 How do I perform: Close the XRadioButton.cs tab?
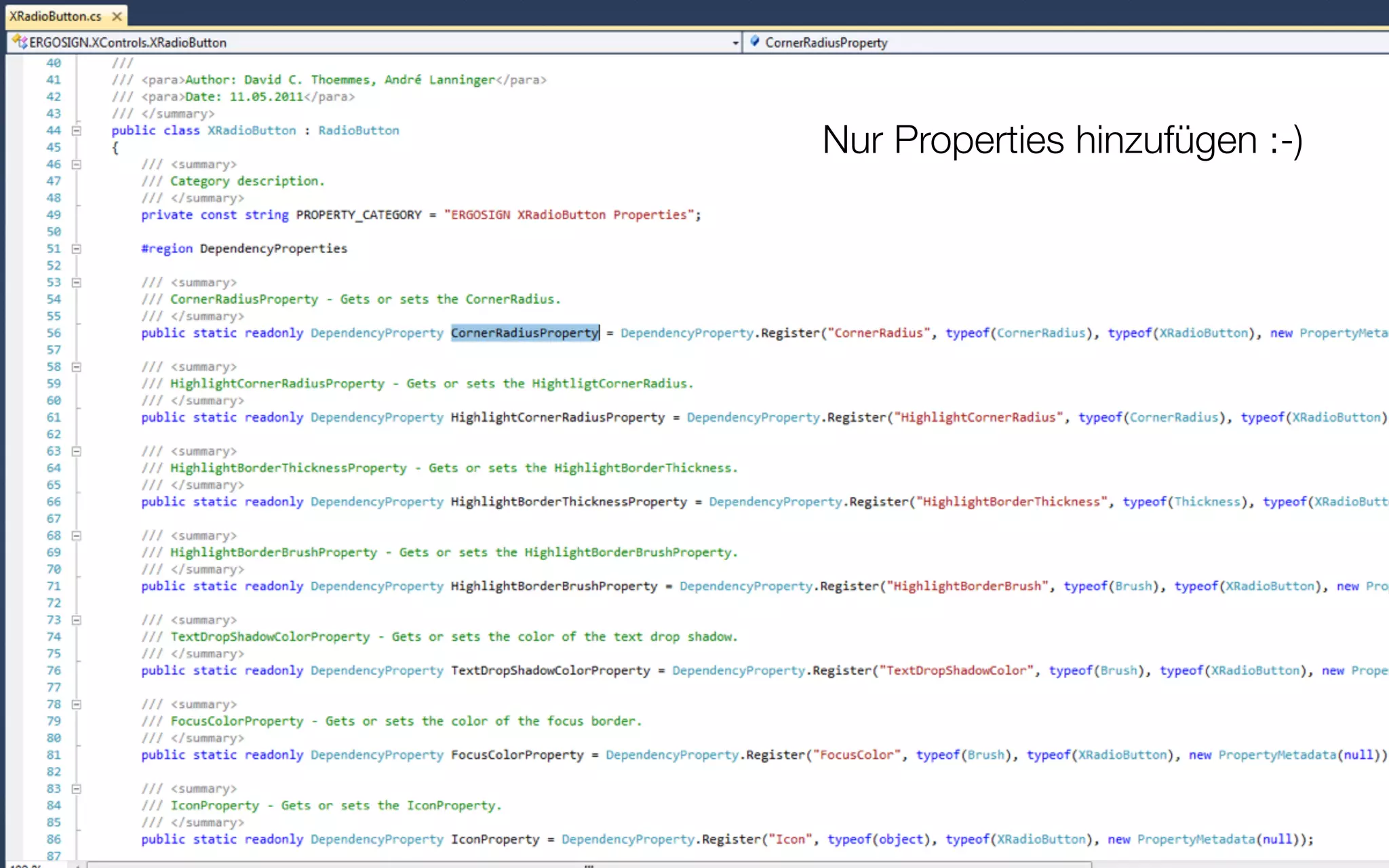(117, 16)
